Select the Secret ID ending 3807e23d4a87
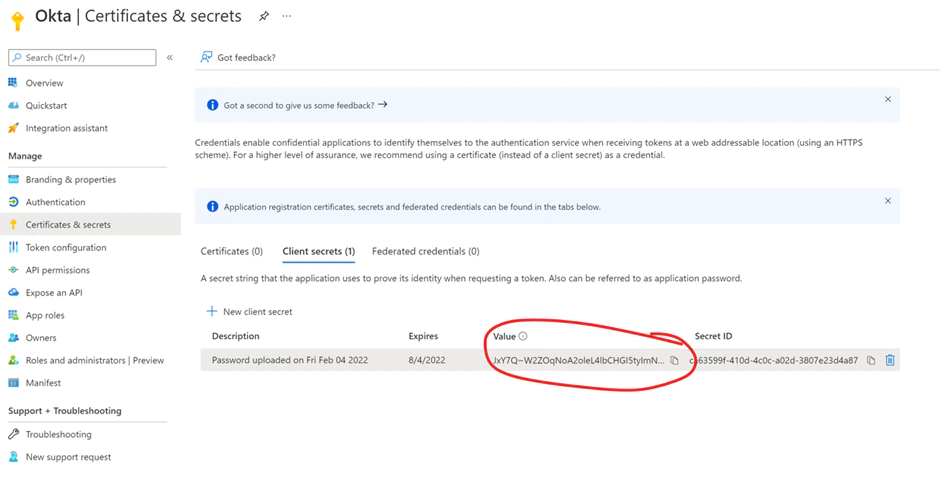Viewport: 940px width, 493px height. point(773,360)
